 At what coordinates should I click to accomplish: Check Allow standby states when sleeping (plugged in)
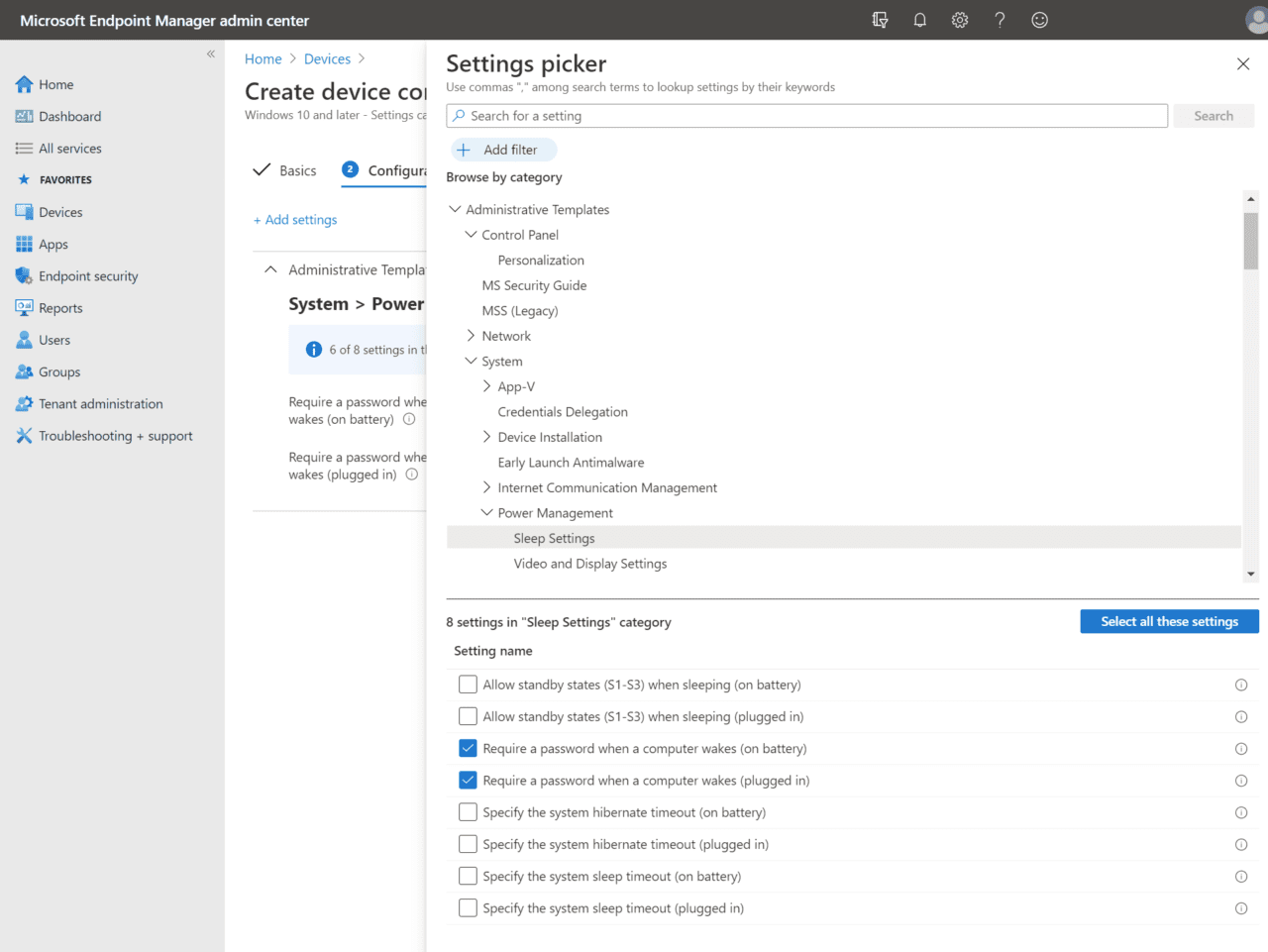pos(468,716)
